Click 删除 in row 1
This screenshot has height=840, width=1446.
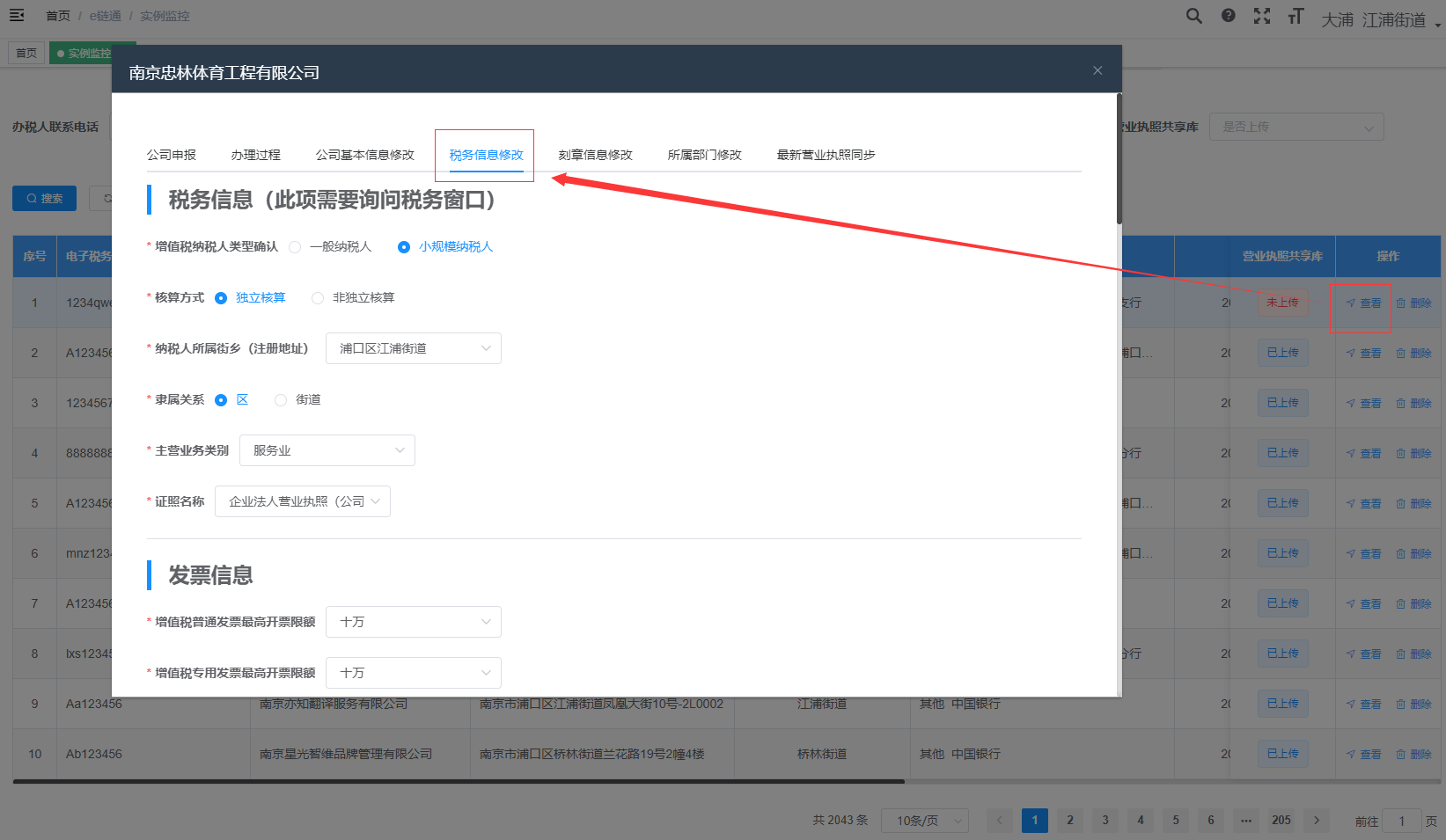[1413, 303]
